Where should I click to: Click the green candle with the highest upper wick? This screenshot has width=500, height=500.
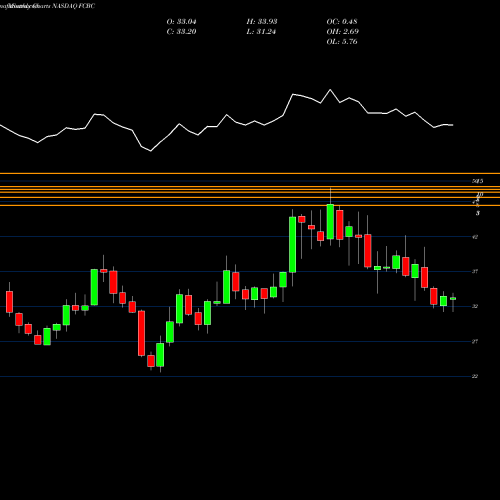pyautogui.click(x=330, y=222)
